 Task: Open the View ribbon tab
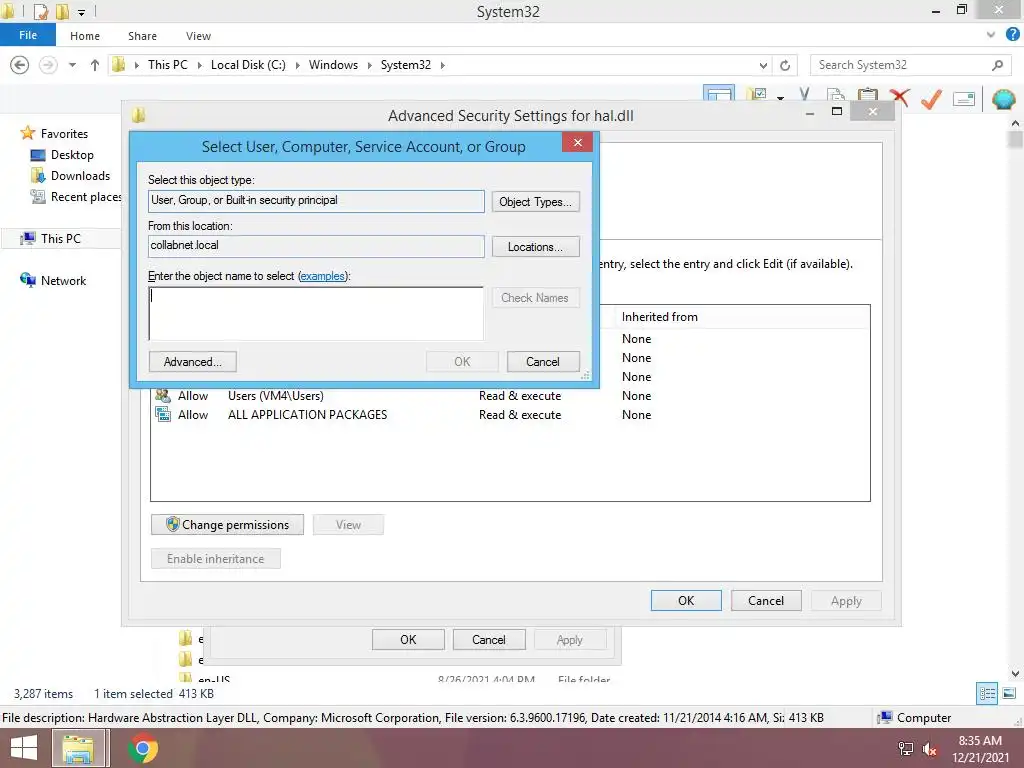[x=198, y=36]
